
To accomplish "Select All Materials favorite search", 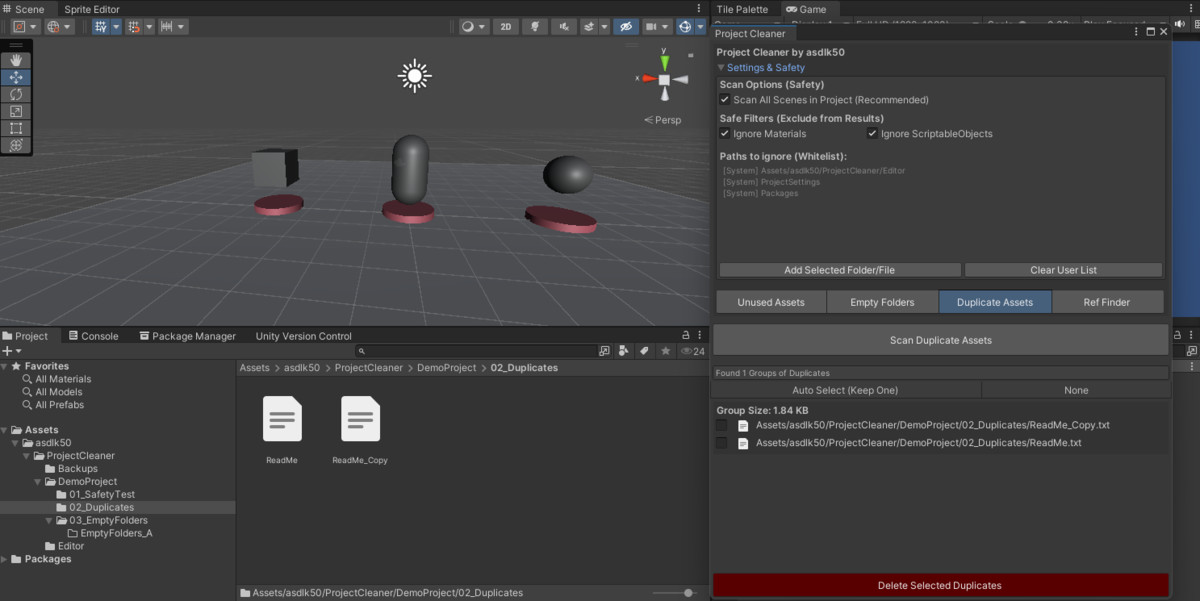I will 63,379.
